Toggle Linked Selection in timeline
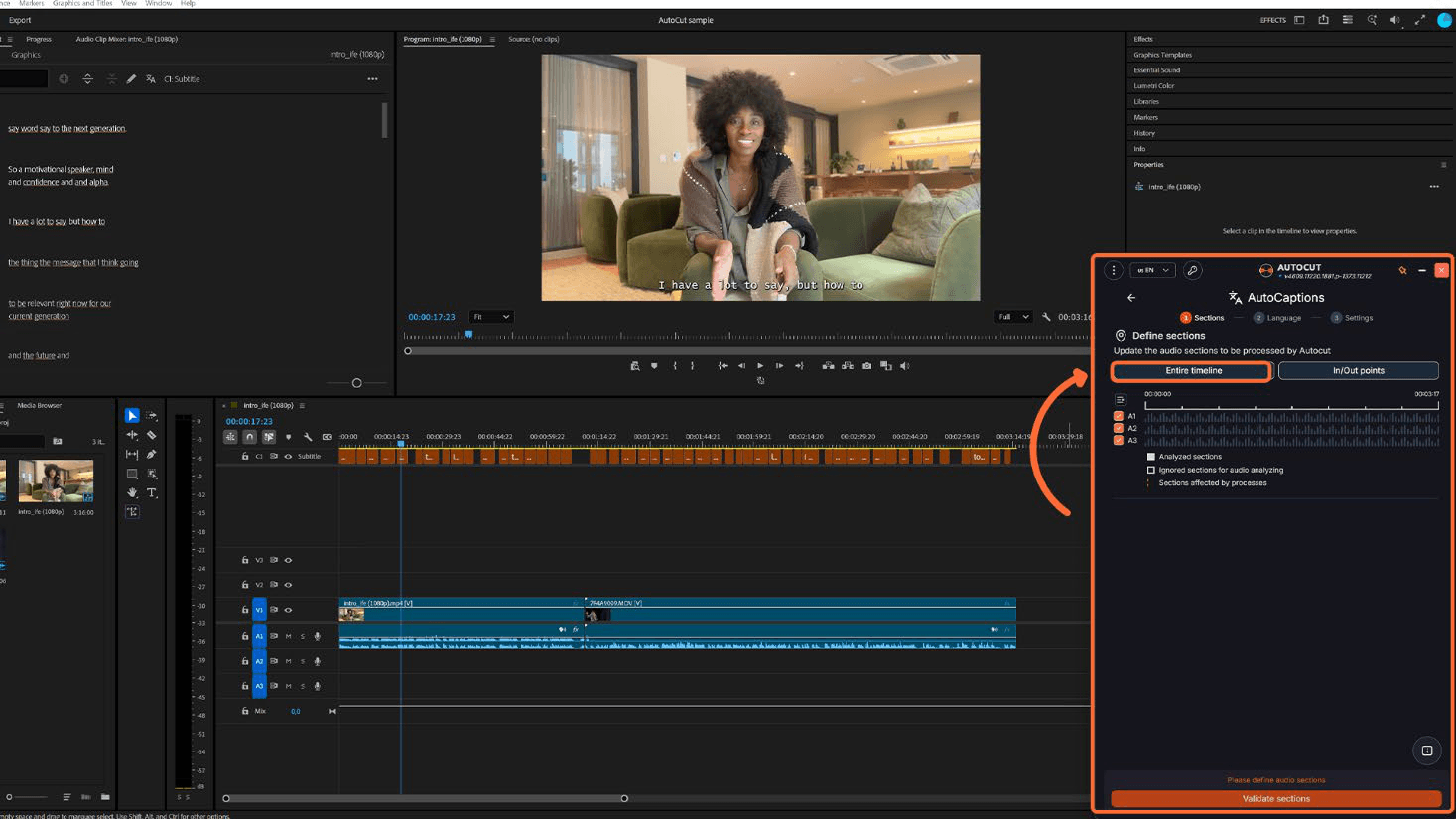This screenshot has height=819, width=1456. [269, 437]
